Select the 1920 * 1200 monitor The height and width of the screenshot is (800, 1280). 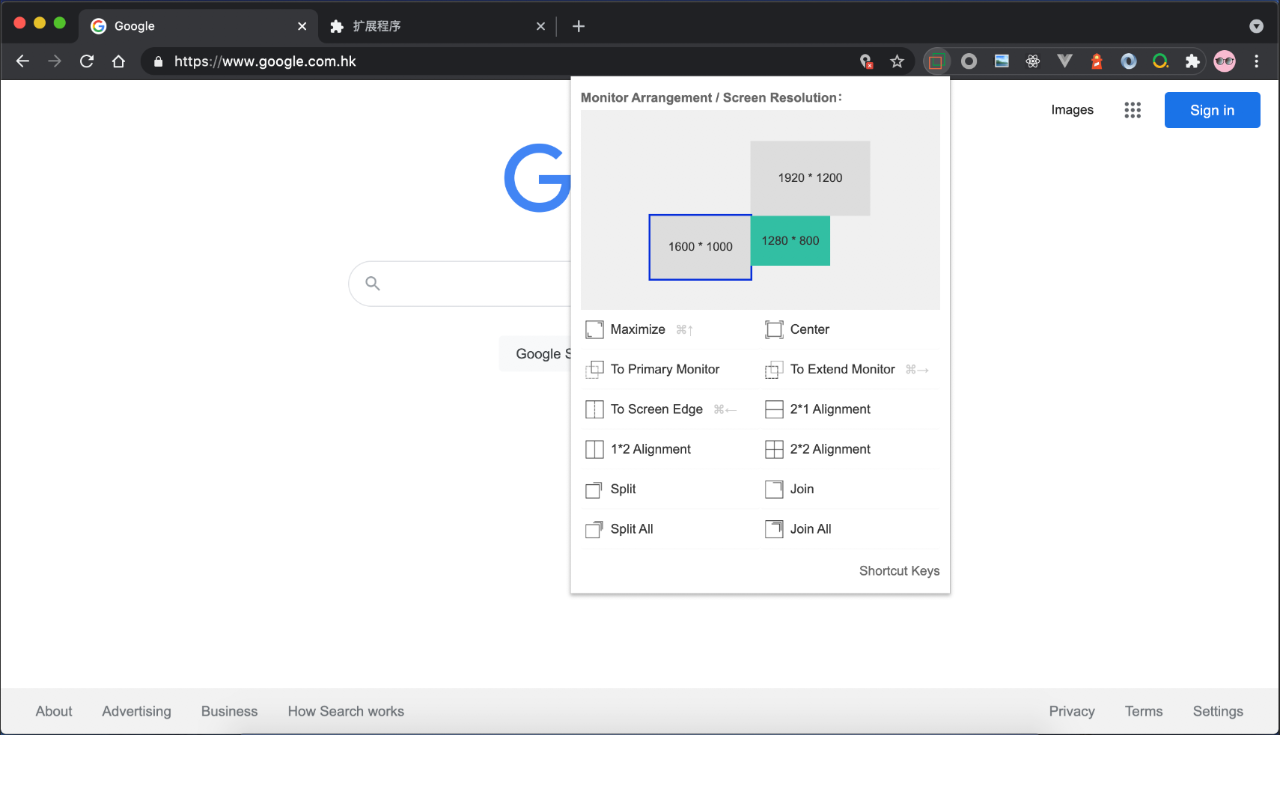810,178
